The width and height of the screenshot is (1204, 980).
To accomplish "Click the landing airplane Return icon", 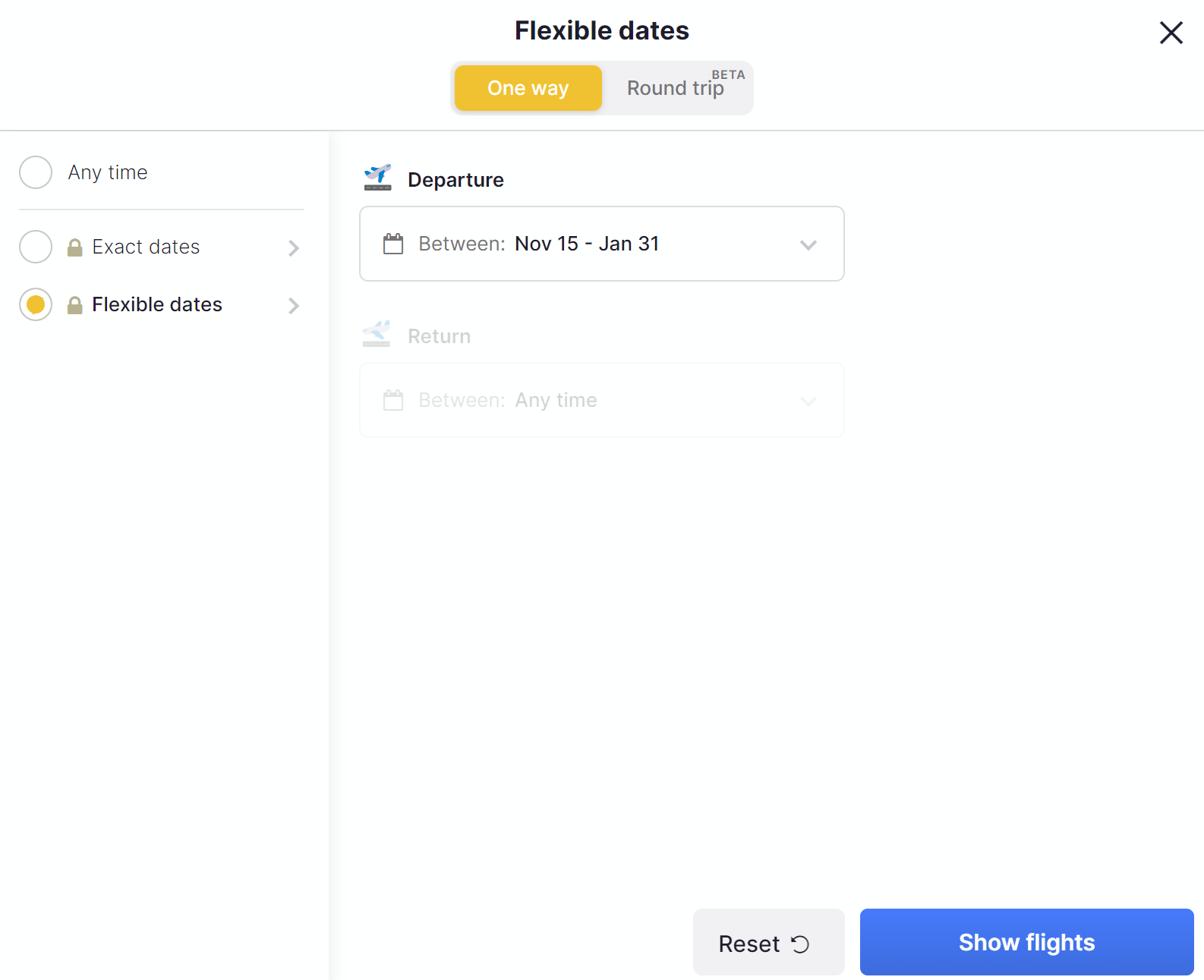I will (x=377, y=334).
